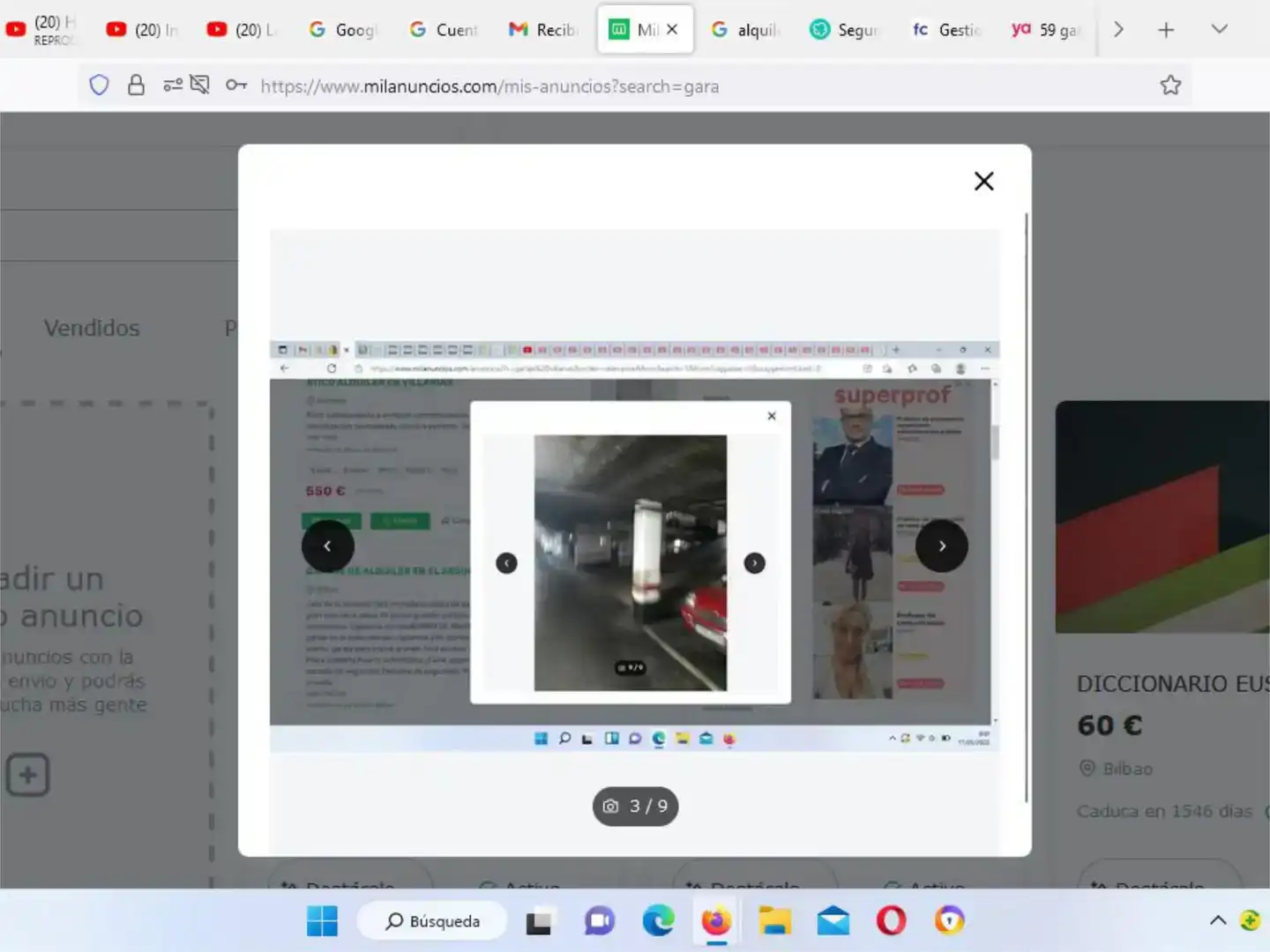Close the photo viewer modal

coord(983,181)
